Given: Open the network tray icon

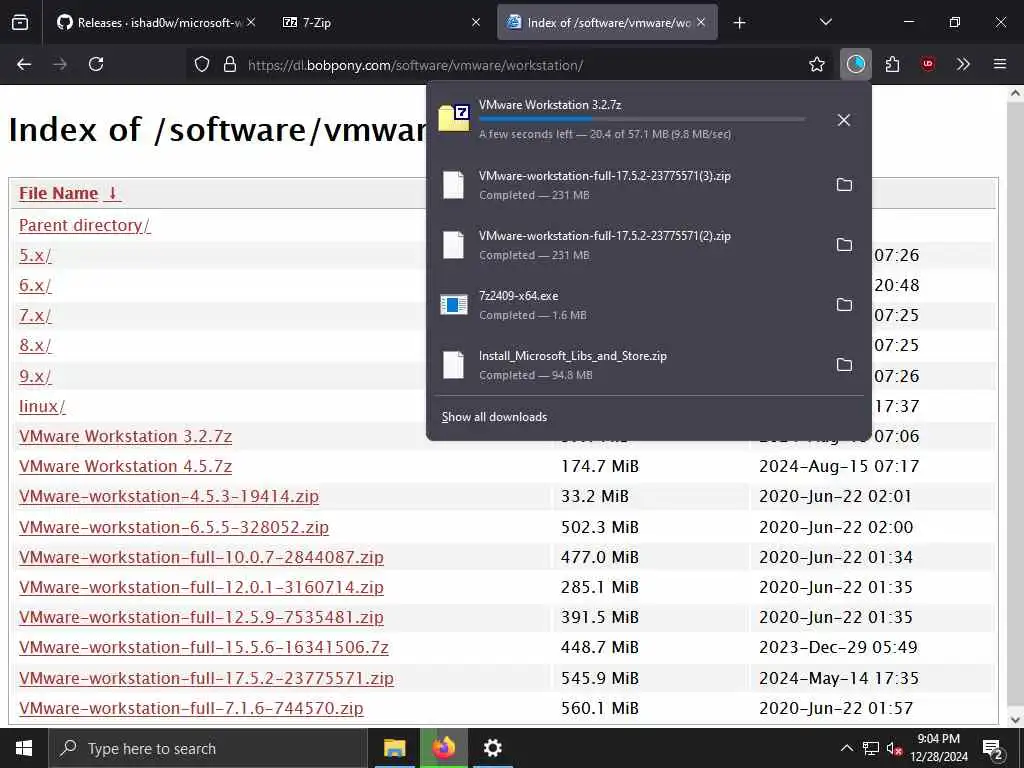Looking at the screenshot, I should 871,748.
